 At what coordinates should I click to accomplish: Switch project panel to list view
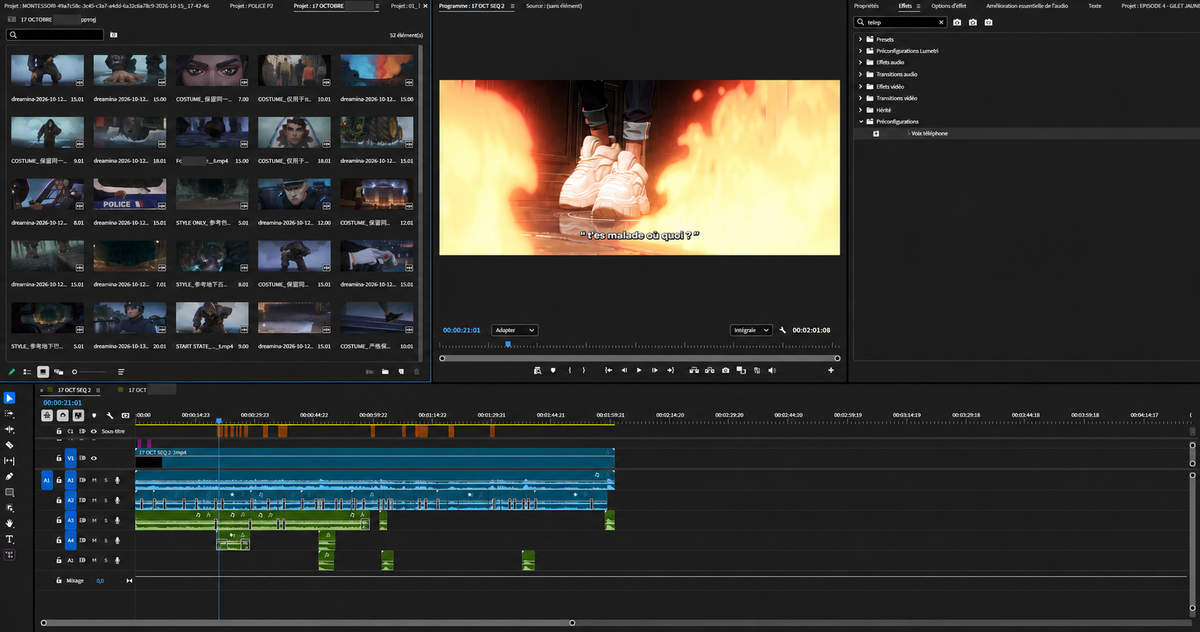(x=27, y=371)
